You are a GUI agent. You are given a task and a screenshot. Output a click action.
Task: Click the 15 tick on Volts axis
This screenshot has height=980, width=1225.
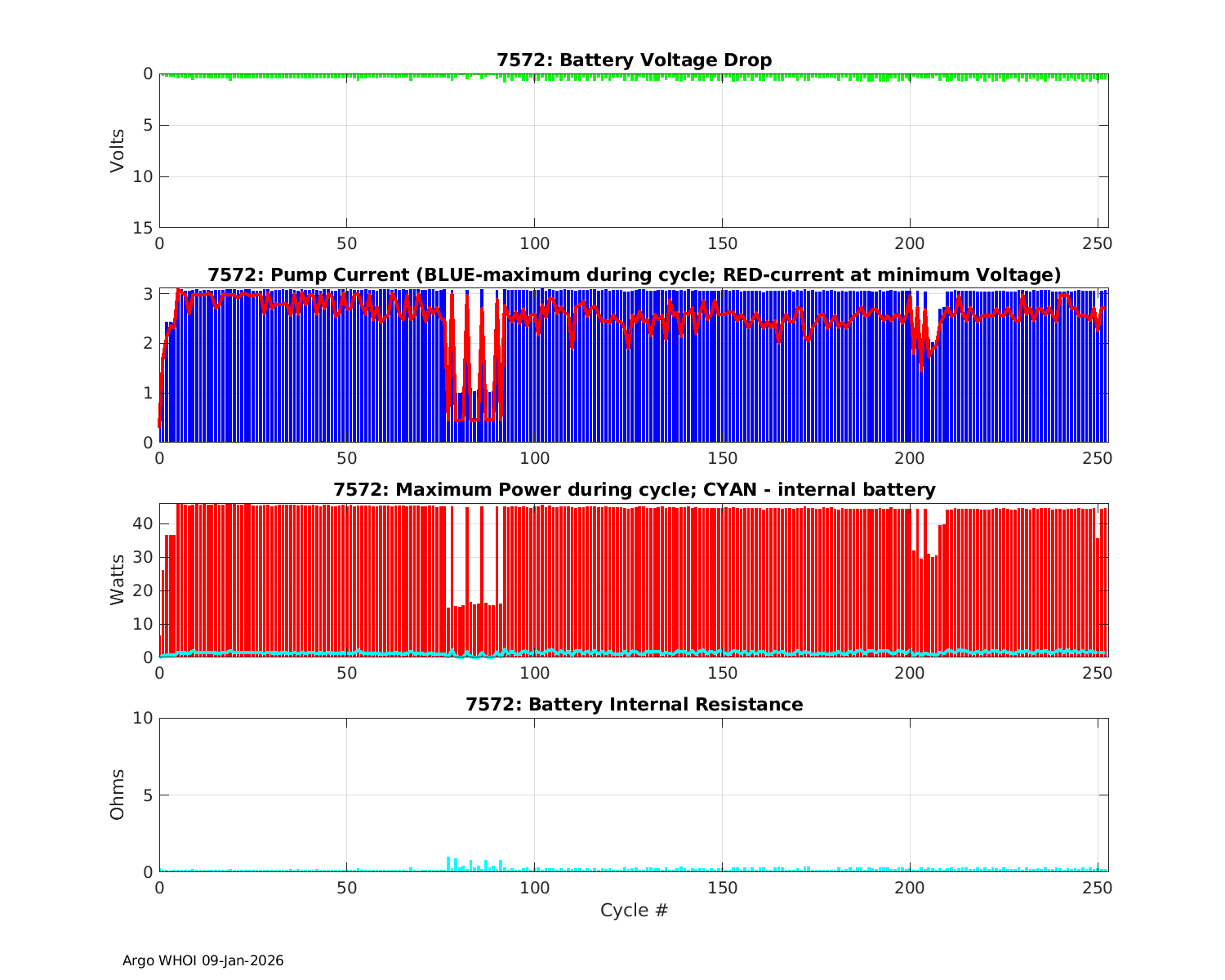click(x=143, y=228)
